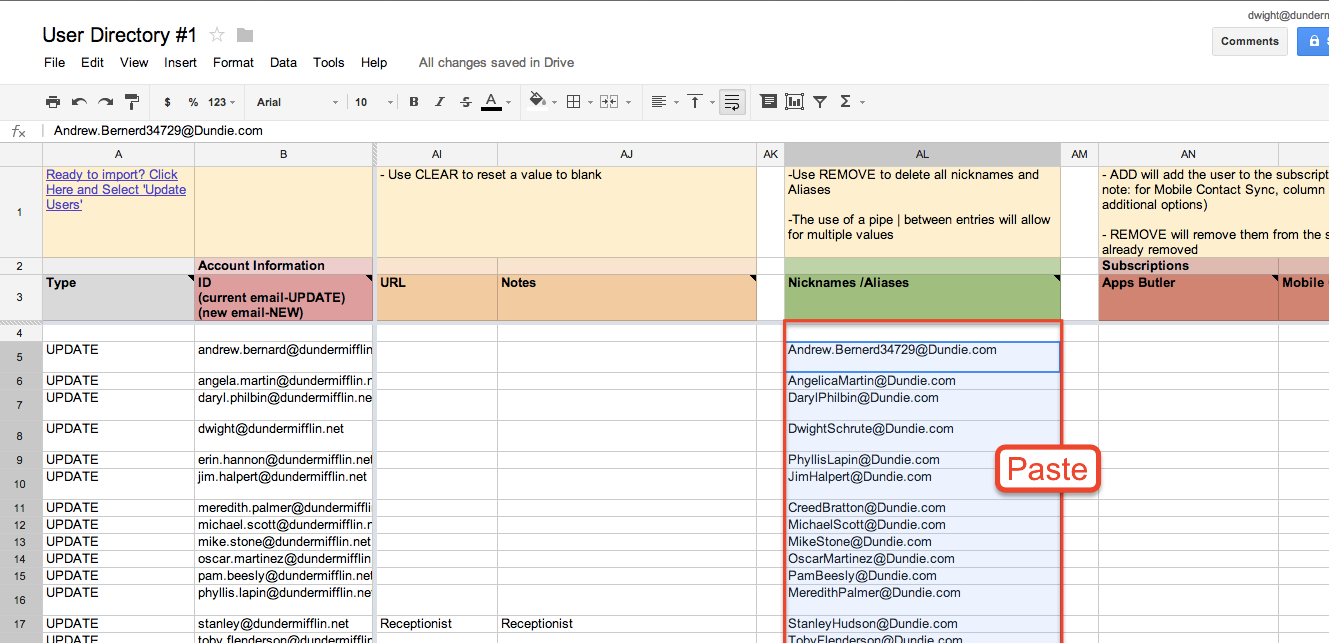Click the User Directory #1 title

[120, 35]
